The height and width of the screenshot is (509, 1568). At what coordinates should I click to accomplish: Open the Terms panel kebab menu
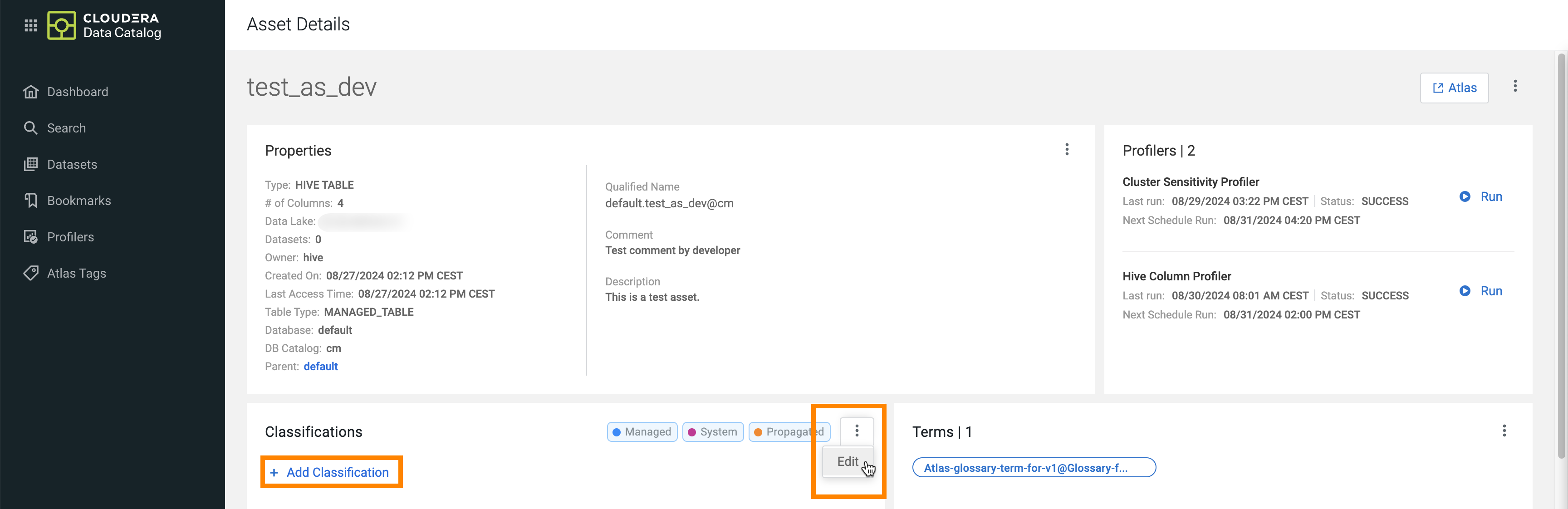click(x=1504, y=431)
